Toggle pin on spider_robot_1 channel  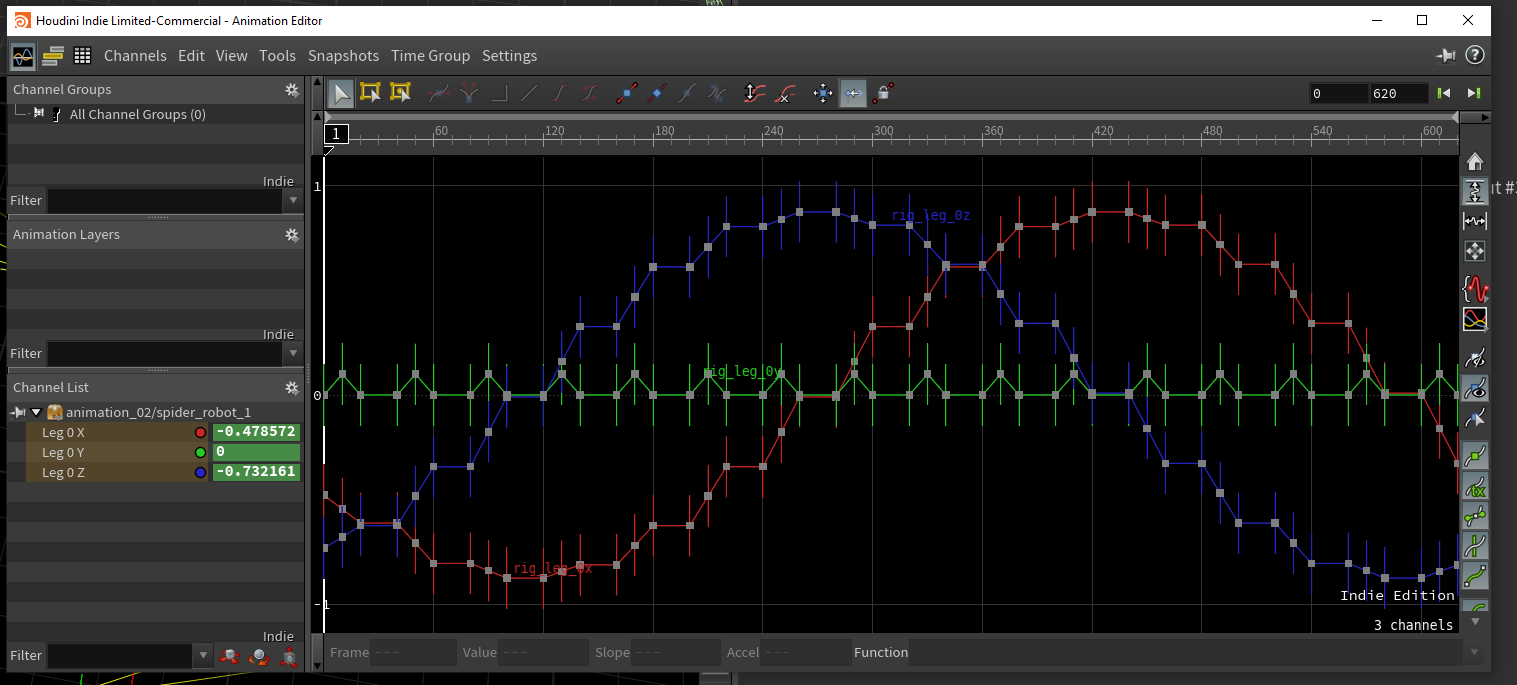click(18, 412)
